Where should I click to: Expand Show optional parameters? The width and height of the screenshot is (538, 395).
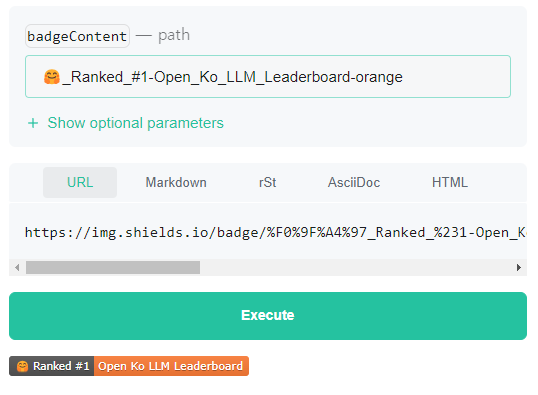click(125, 123)
